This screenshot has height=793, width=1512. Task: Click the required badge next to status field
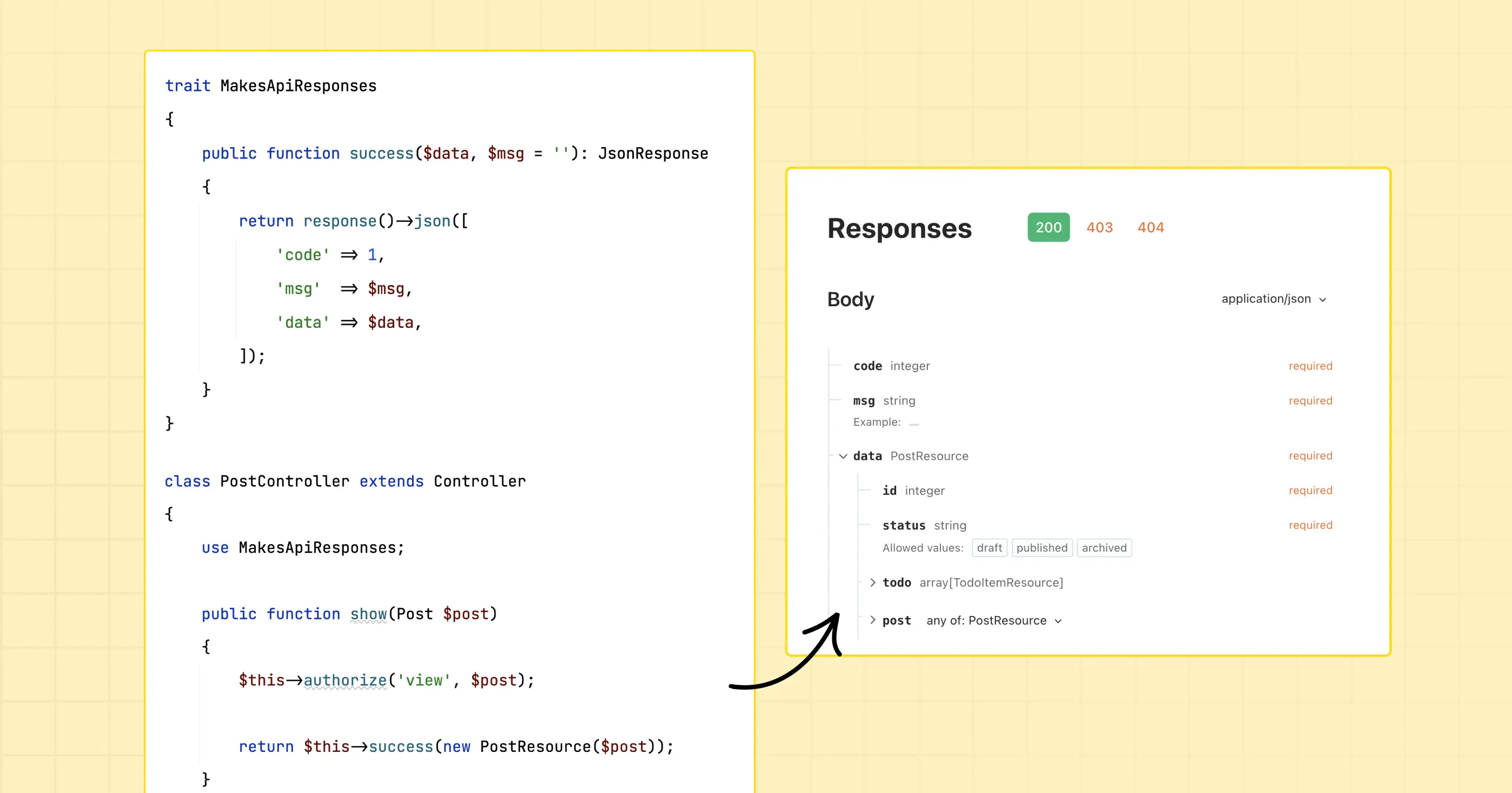(1310, 525)
